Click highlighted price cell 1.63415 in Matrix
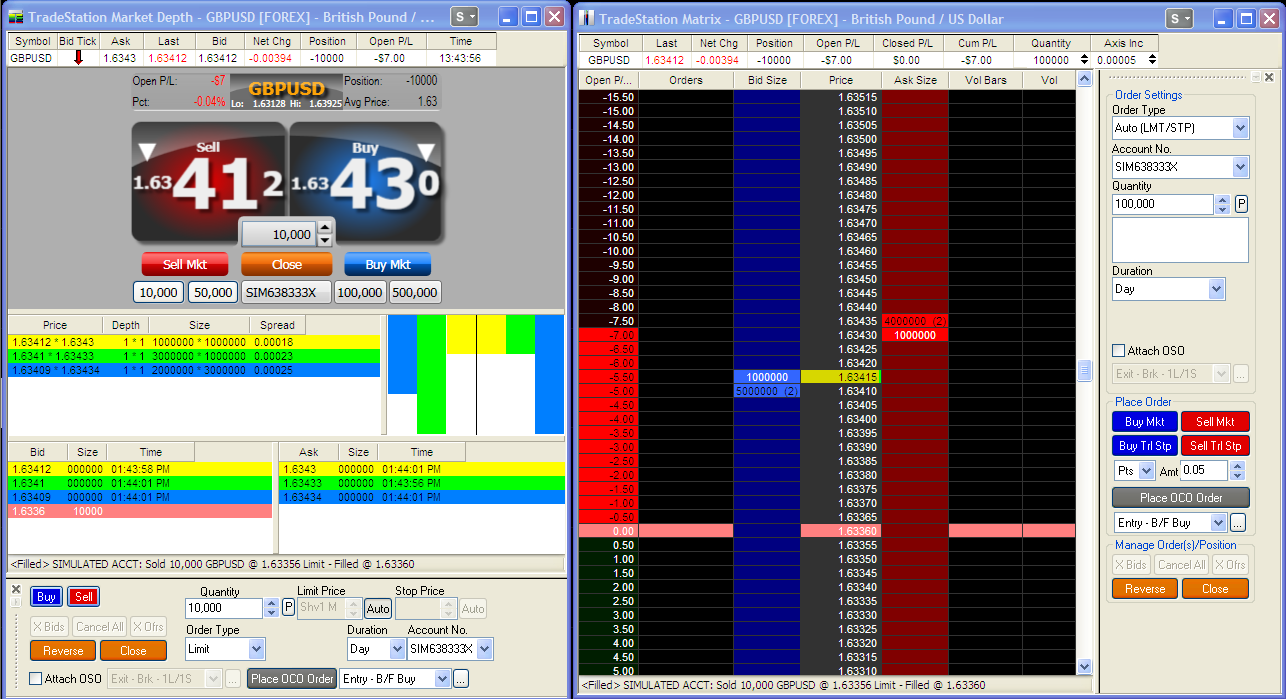The image size is (1286, 699). point(840,377)
